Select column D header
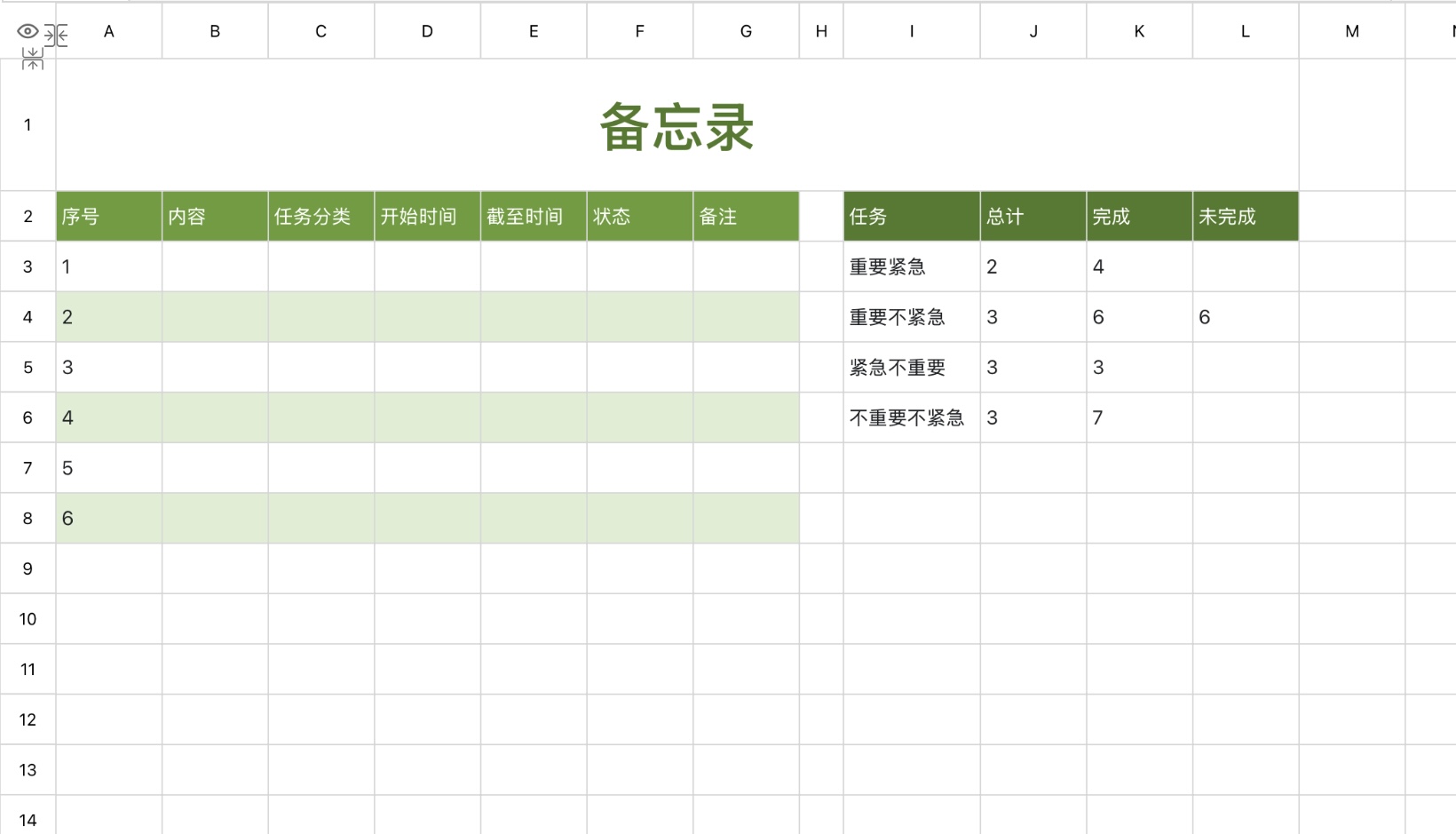Viewport: 1456px width, 834px height. 427,31
